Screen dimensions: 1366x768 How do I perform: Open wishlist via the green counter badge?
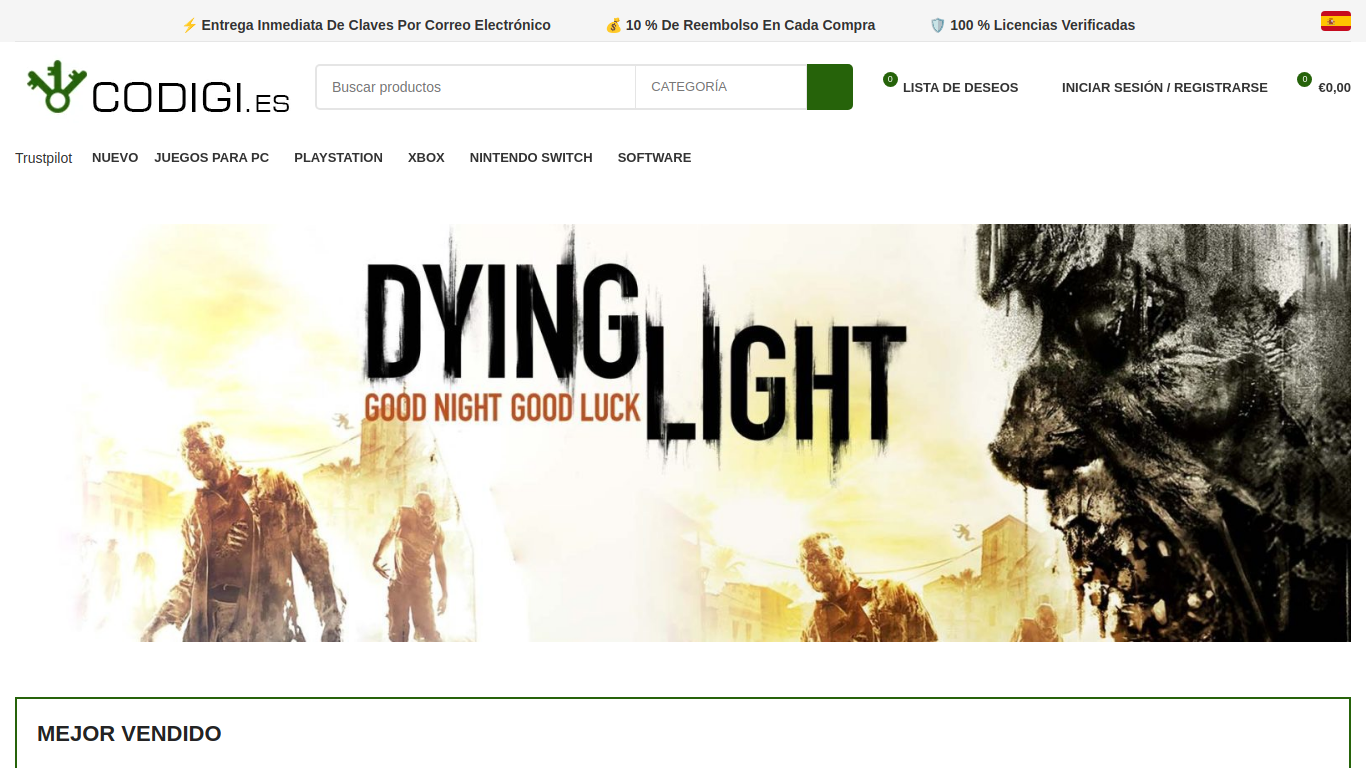[890, 80]
